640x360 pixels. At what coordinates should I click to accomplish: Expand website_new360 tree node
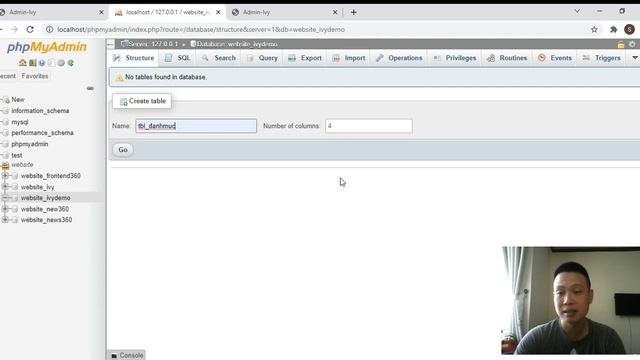(5, 209)
